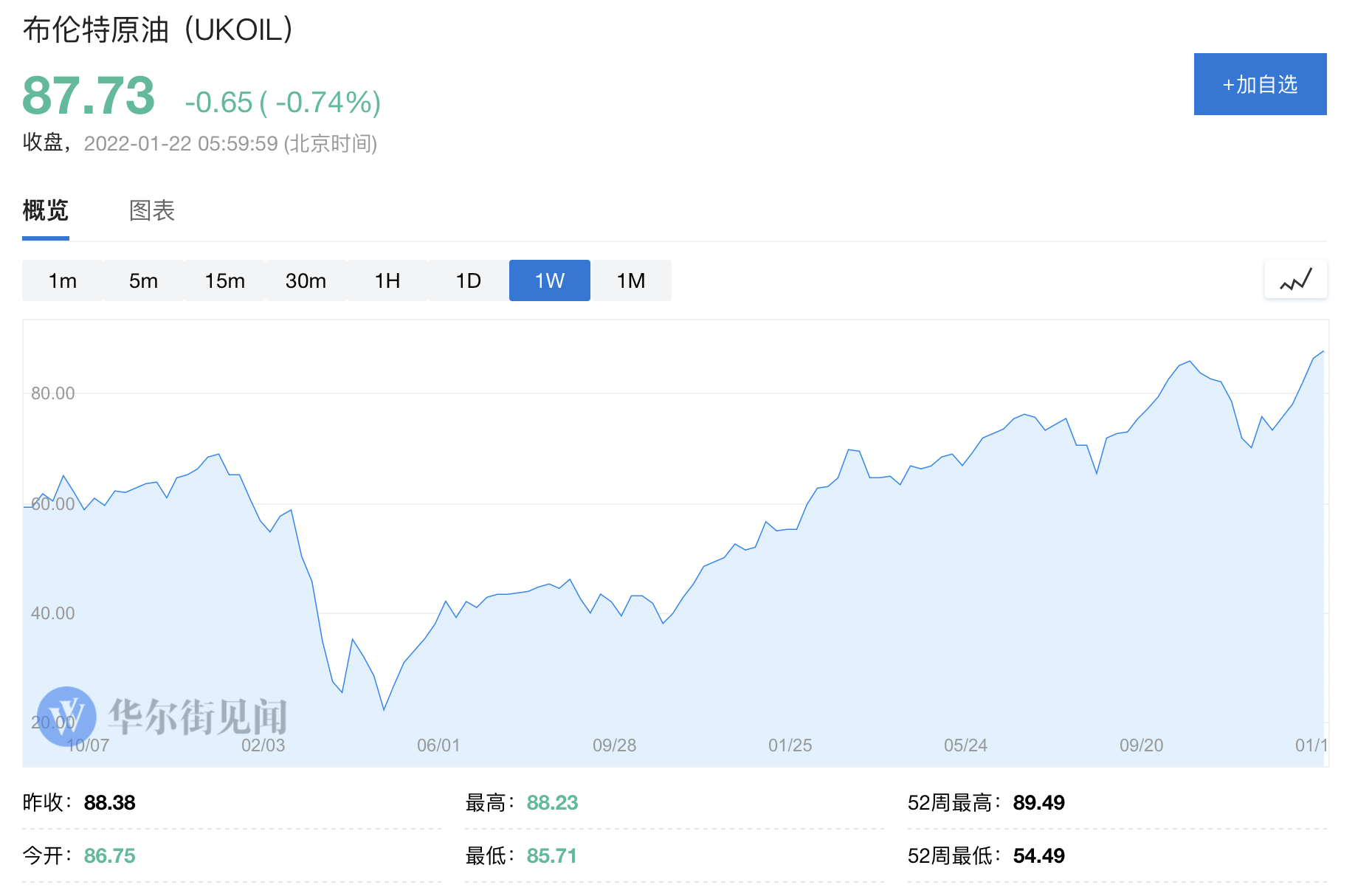Click the 05/24 date label on chart

(x=965, y=745)
